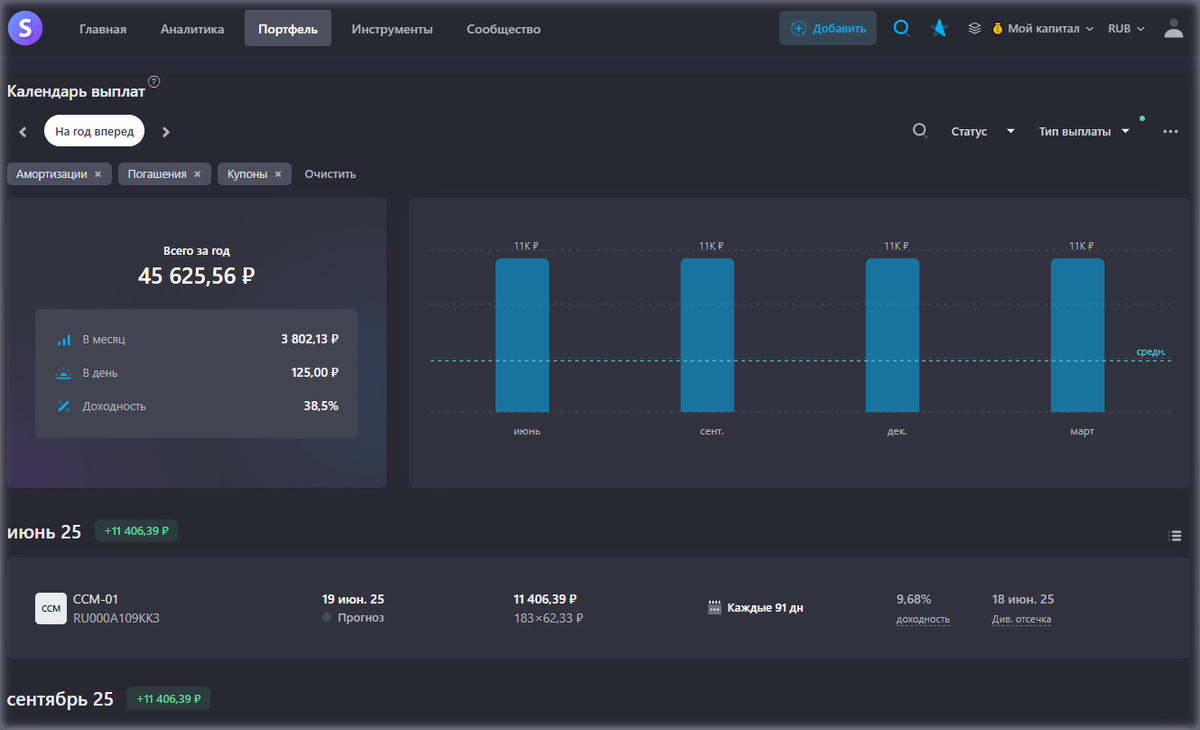
Task: Click the help question mark near Календарь выплат
Action: point(154,82)
